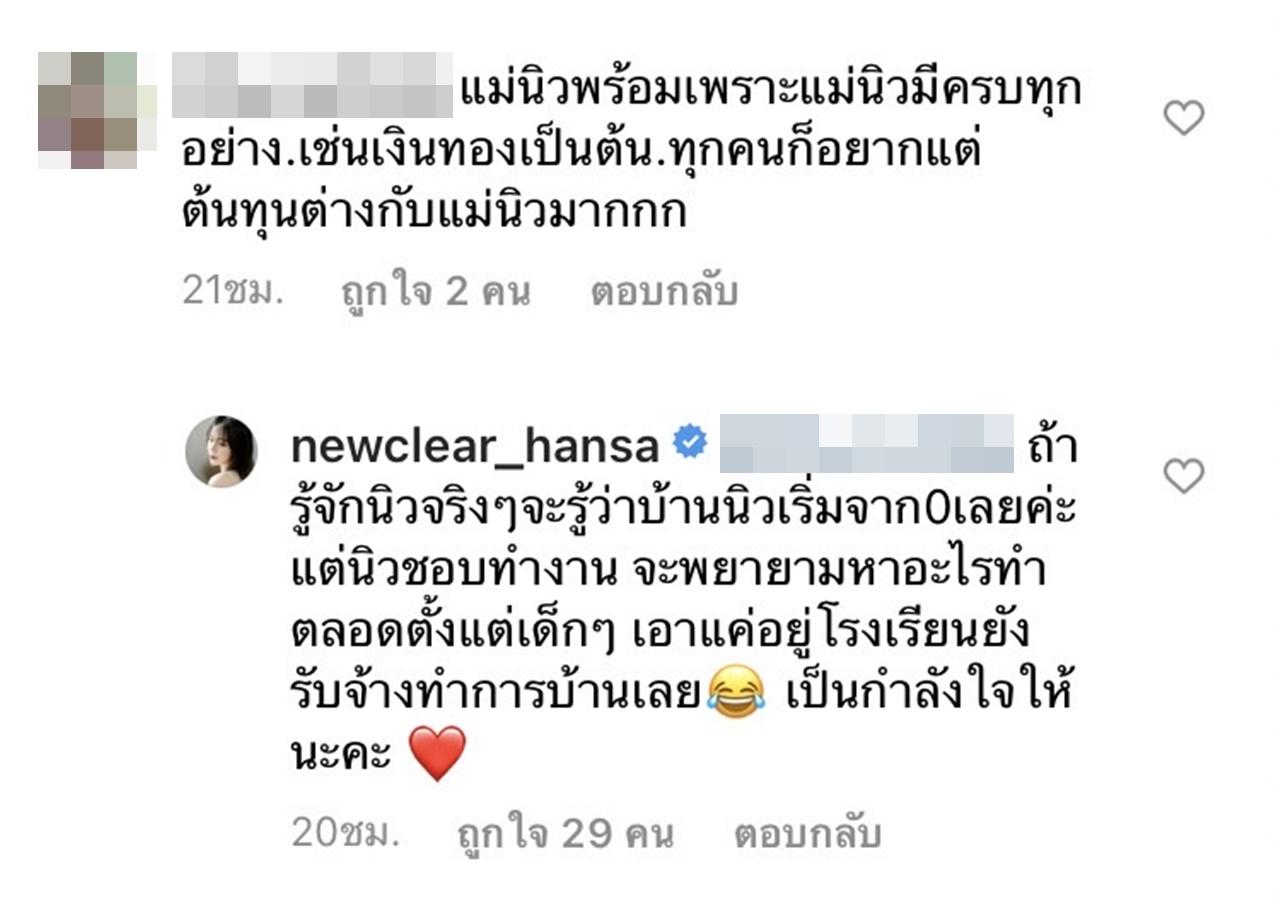Click the 20ชม. timestamp

(x=345, y=832)
